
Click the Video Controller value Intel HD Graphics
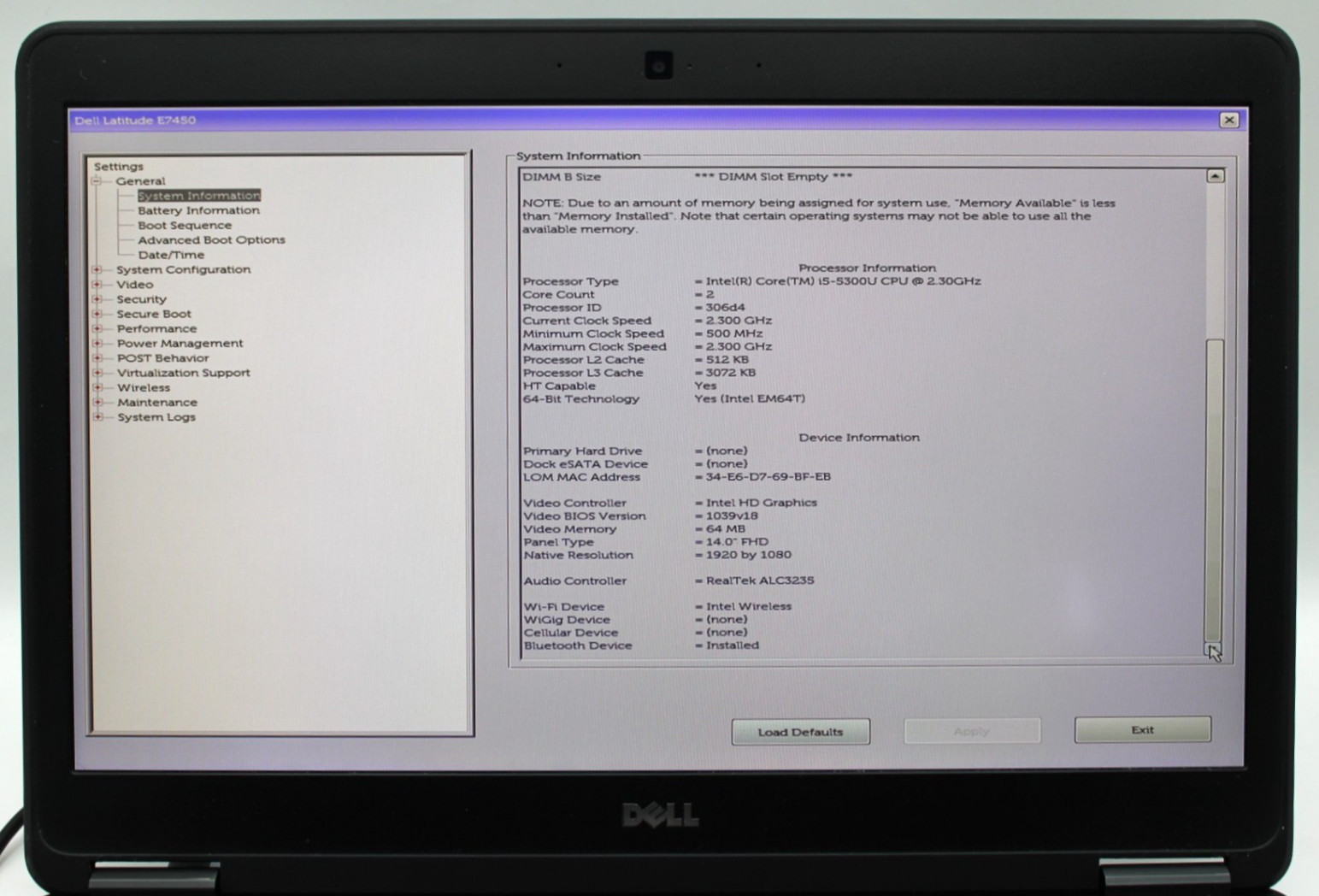pos(762,503)
